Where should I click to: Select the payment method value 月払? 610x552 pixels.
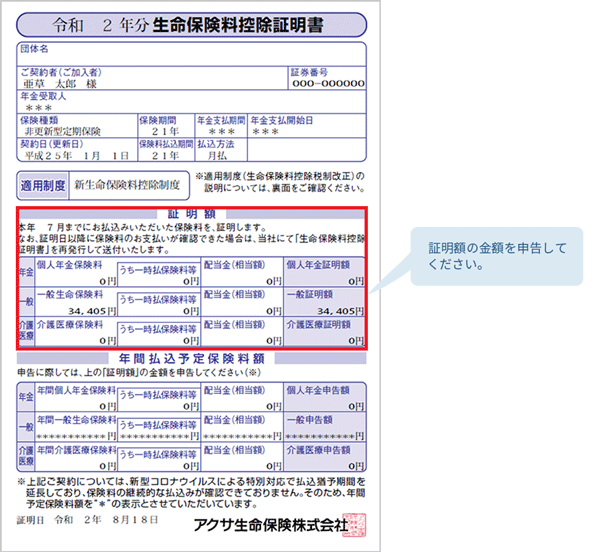point(217,156)
